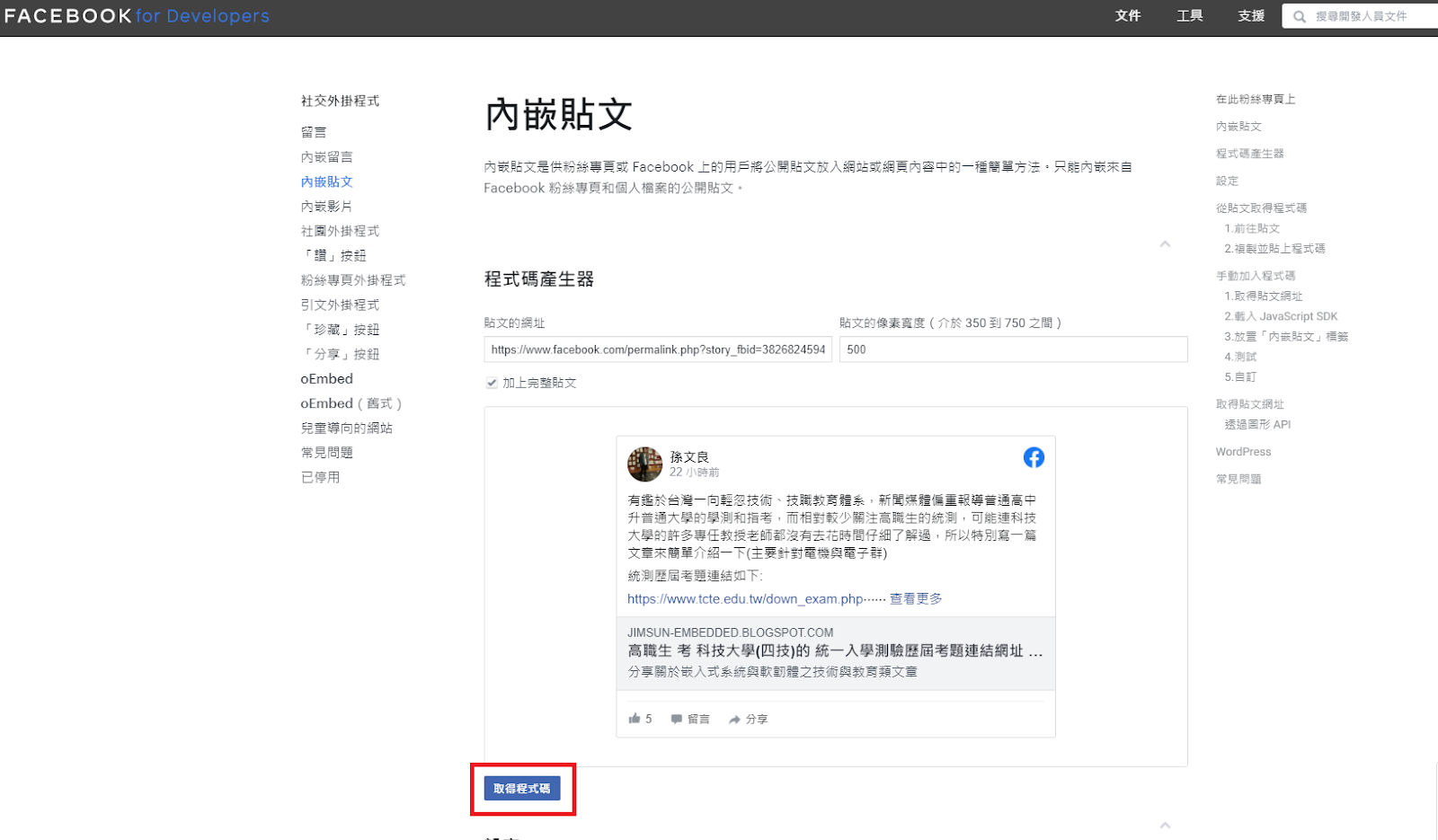Screen dimensions: 1438x840
Task: Open 內嵌留言 in left sidebar
Action: click(x=327, y=157)
